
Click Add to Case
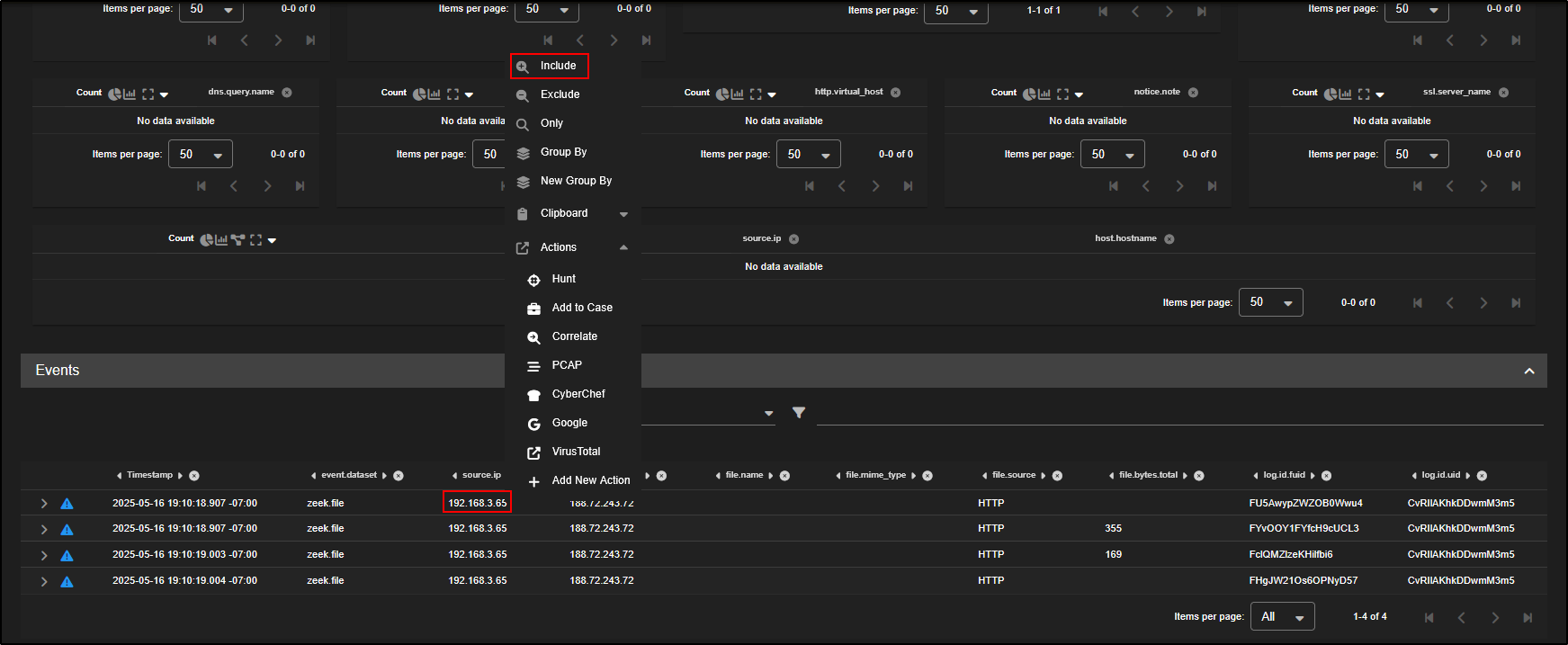point(582,308)
